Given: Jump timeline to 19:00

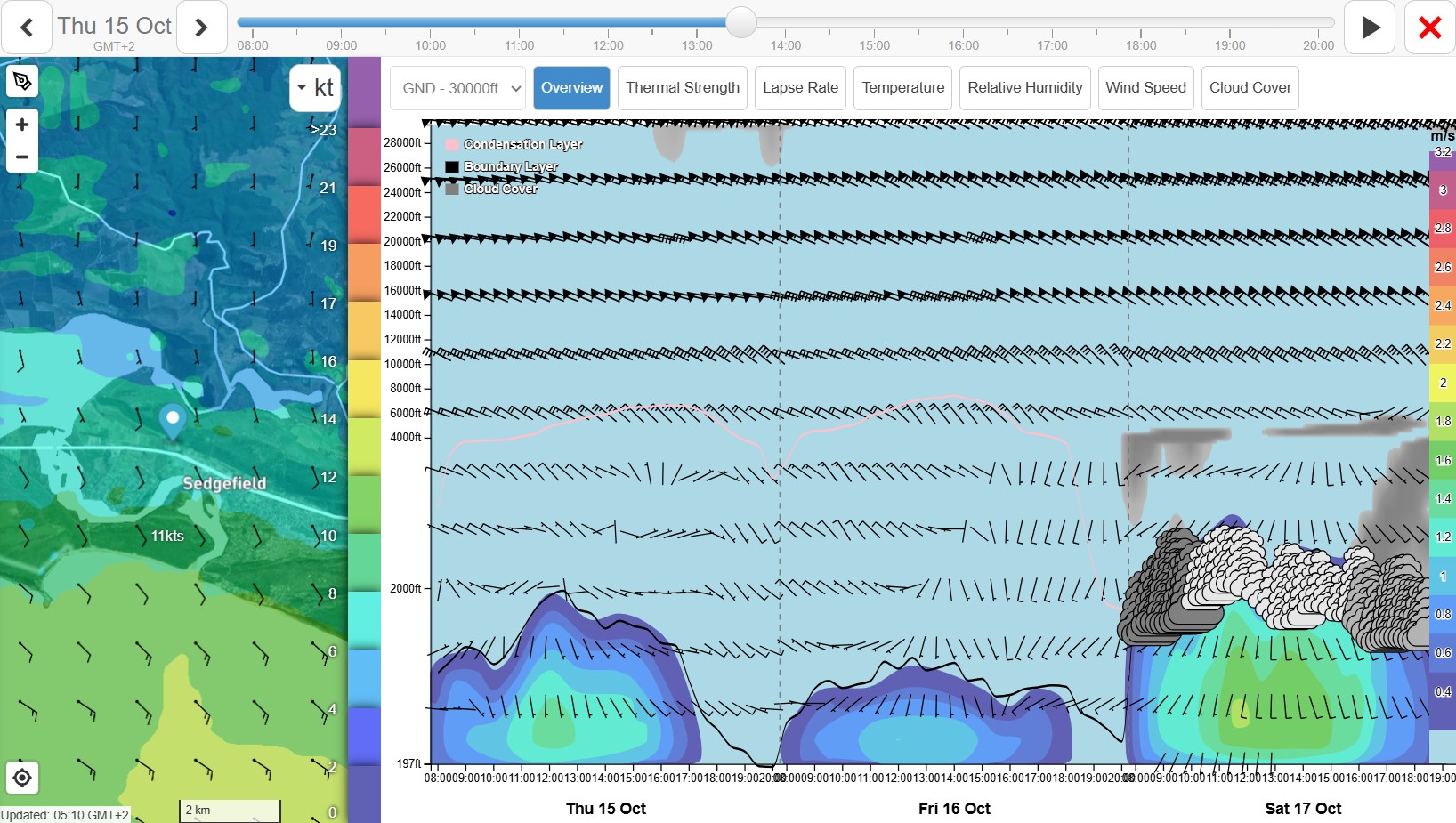Looking at the screenshot, I should (x=1229, y=44).
